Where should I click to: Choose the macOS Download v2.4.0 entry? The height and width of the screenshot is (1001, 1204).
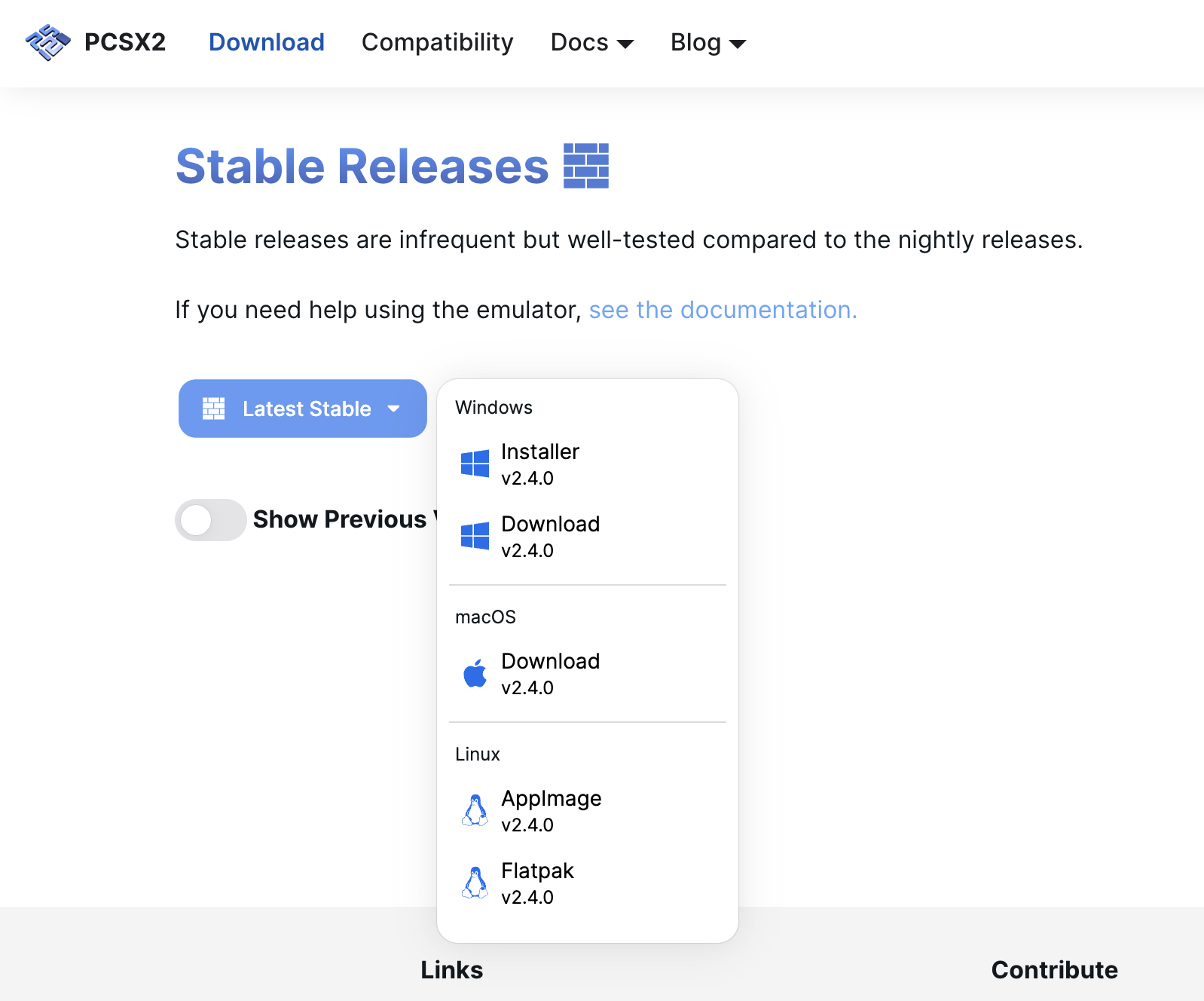coord(550,673)
